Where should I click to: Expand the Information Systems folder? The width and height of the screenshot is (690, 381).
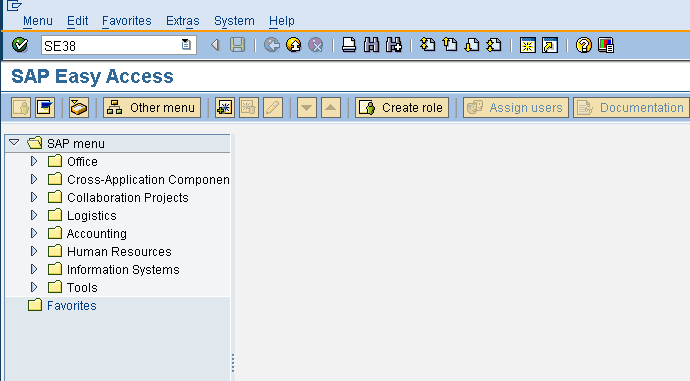click(34, 269)
